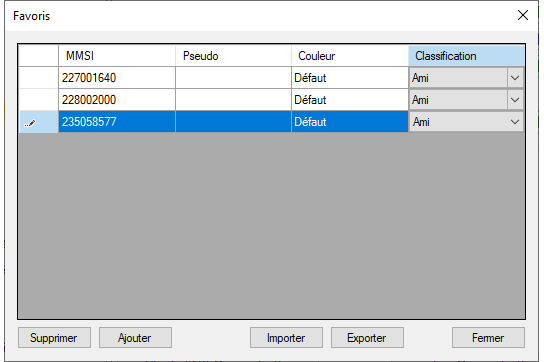
Task: Select the MMSI cell 227001640
Action: pyautogui.click(x=117, y=78)
